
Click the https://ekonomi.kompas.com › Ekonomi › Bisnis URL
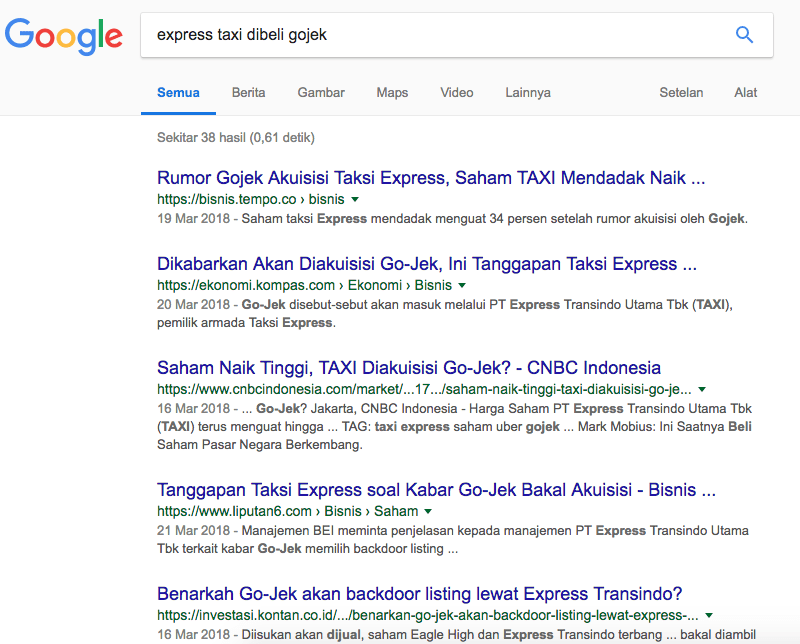click(304, 285)
